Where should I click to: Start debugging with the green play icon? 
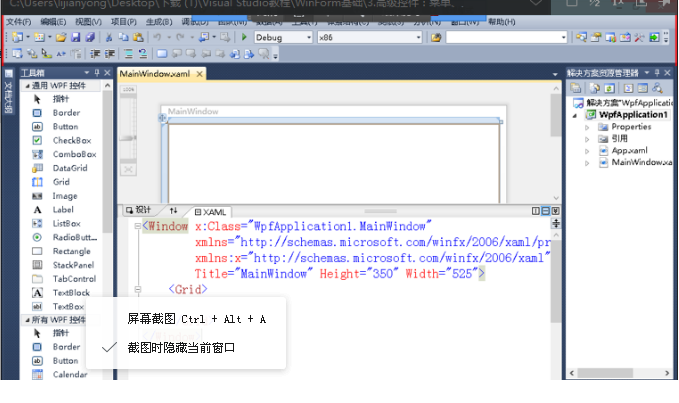[x=244, y=37]
